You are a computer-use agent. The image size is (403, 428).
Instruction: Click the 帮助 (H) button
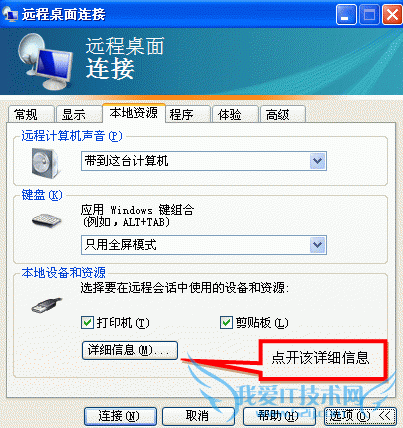click(279, 416)
